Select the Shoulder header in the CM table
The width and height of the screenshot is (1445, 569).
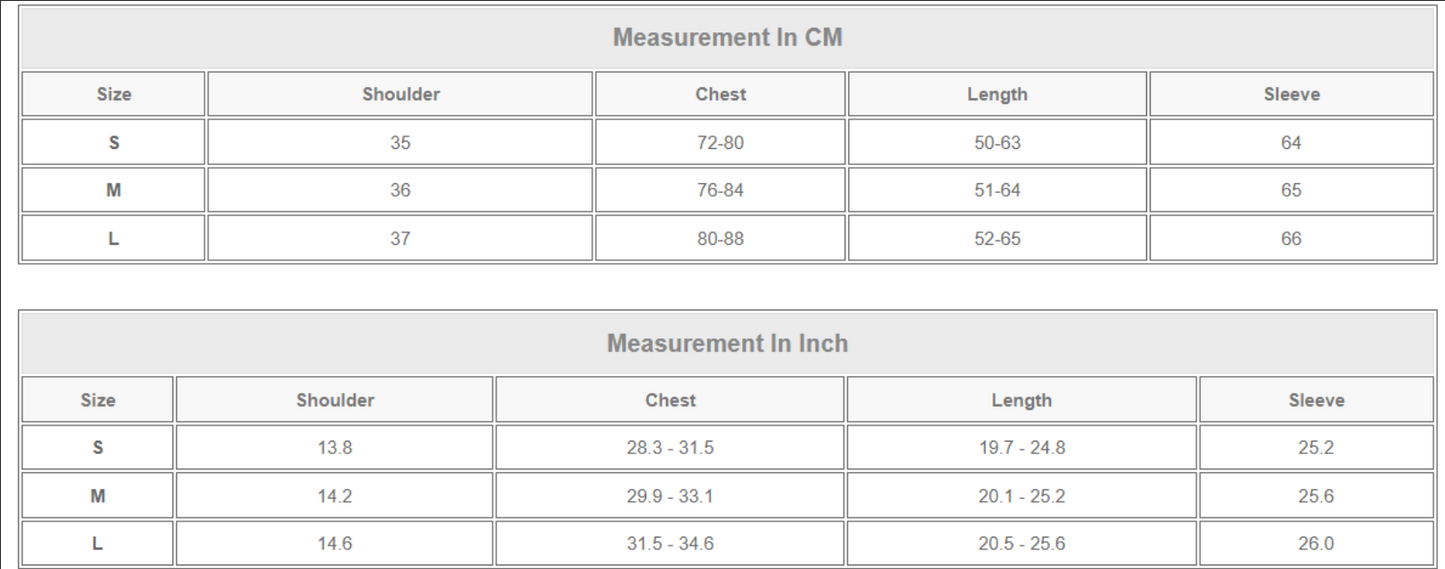coord(400,94)
